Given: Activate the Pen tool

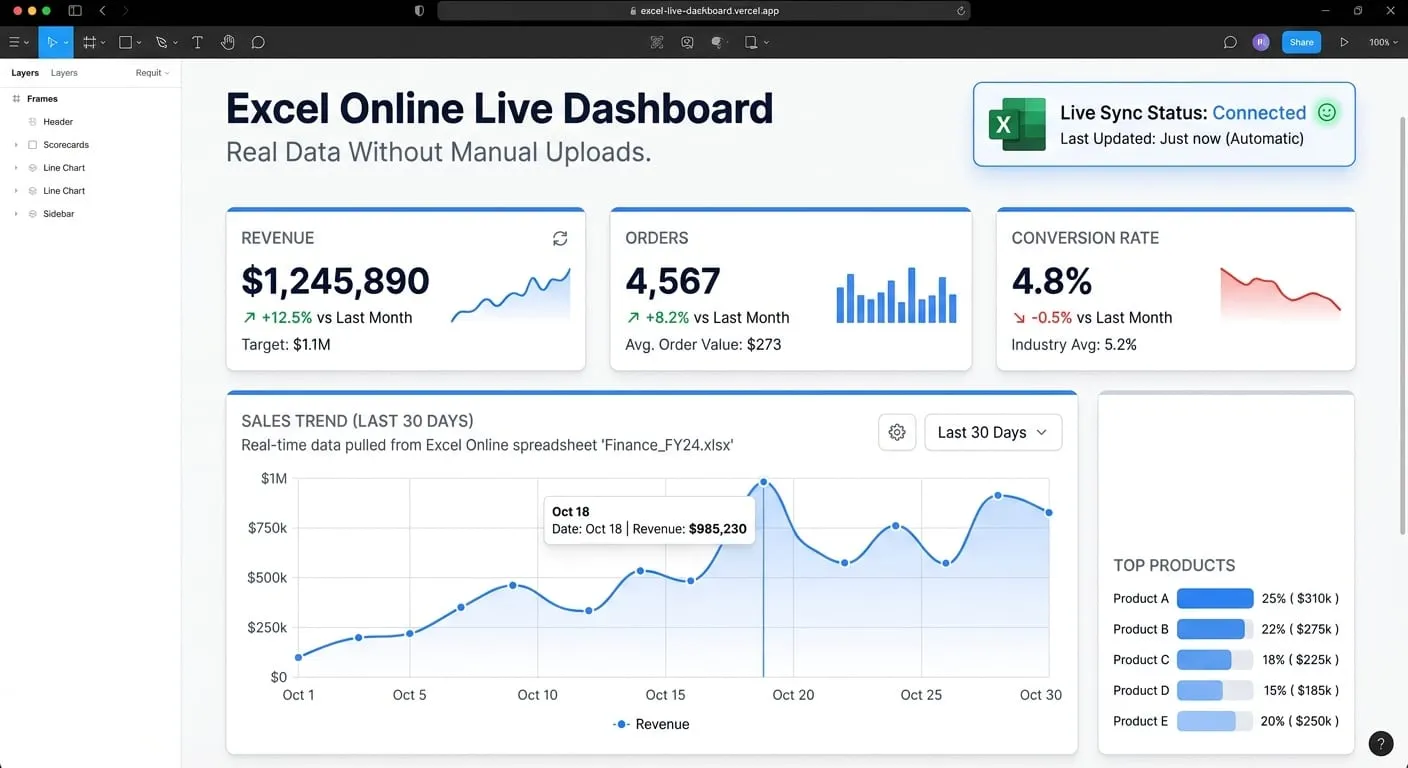Looking at the screenshot, I should point(162,42).
